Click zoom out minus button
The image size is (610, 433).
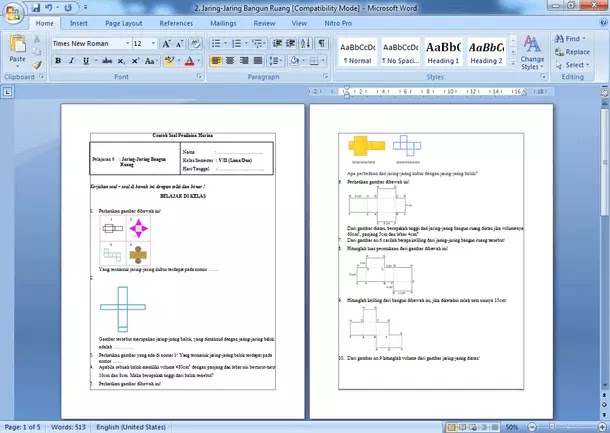533,427
